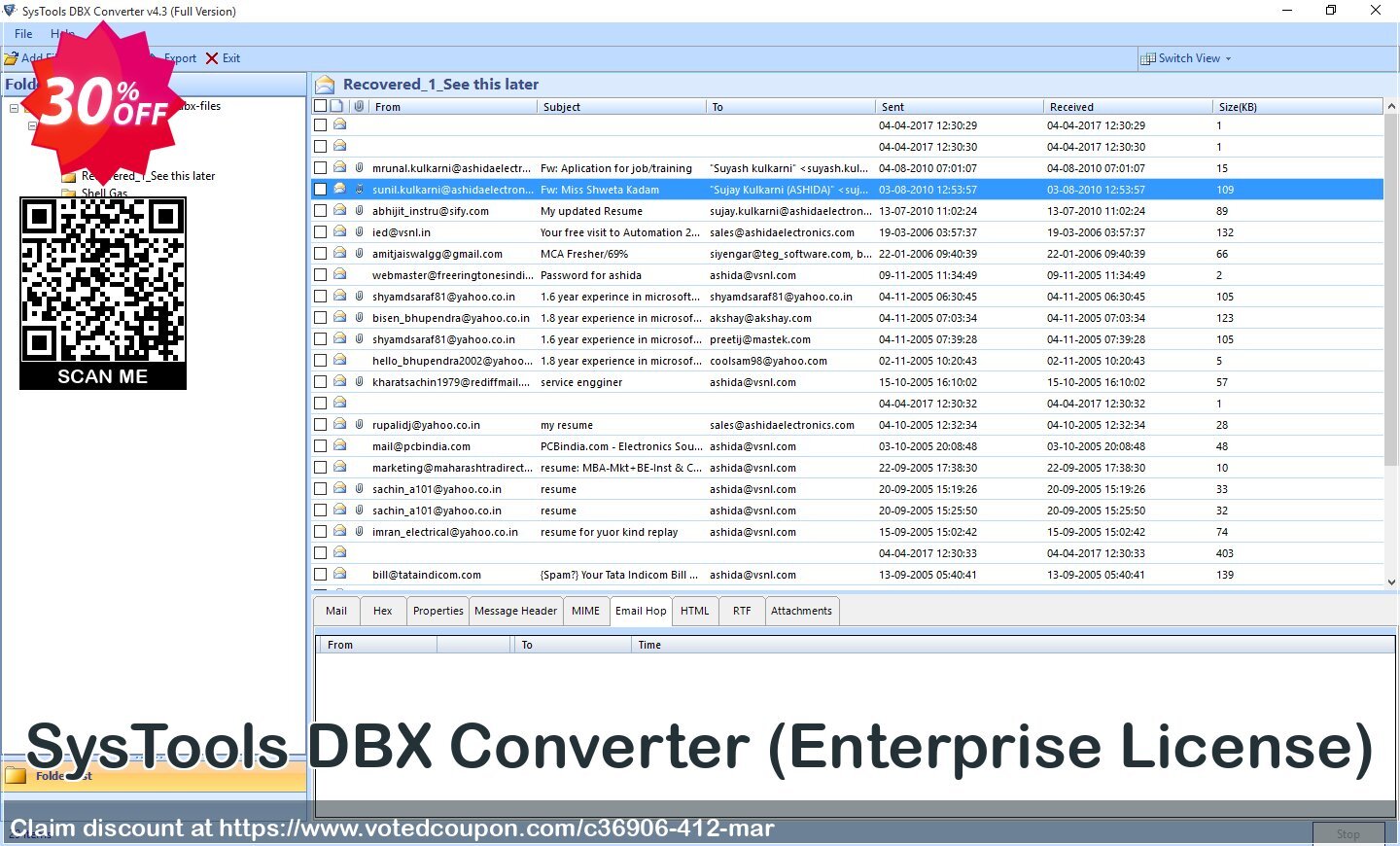Sort emails by Received column
1400x846 pixels.
[1128, 107]
